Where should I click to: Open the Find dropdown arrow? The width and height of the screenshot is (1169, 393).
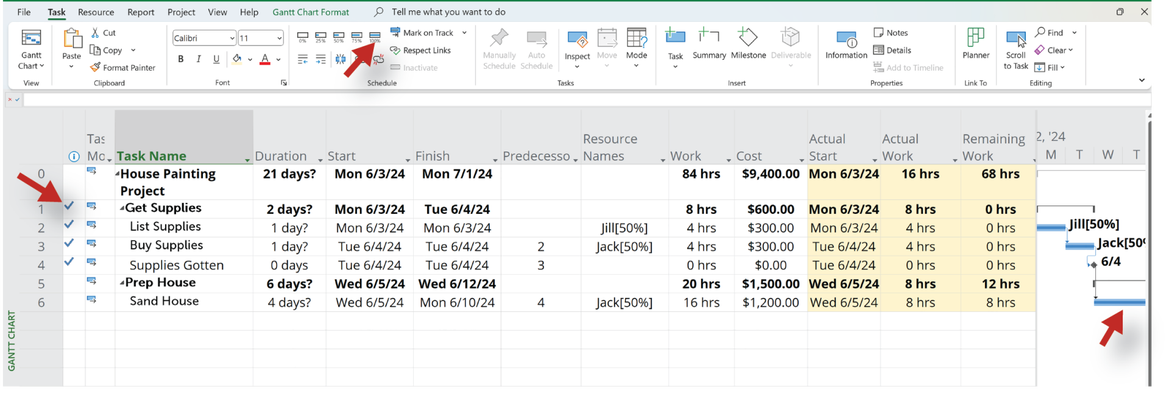point(1074,33)
